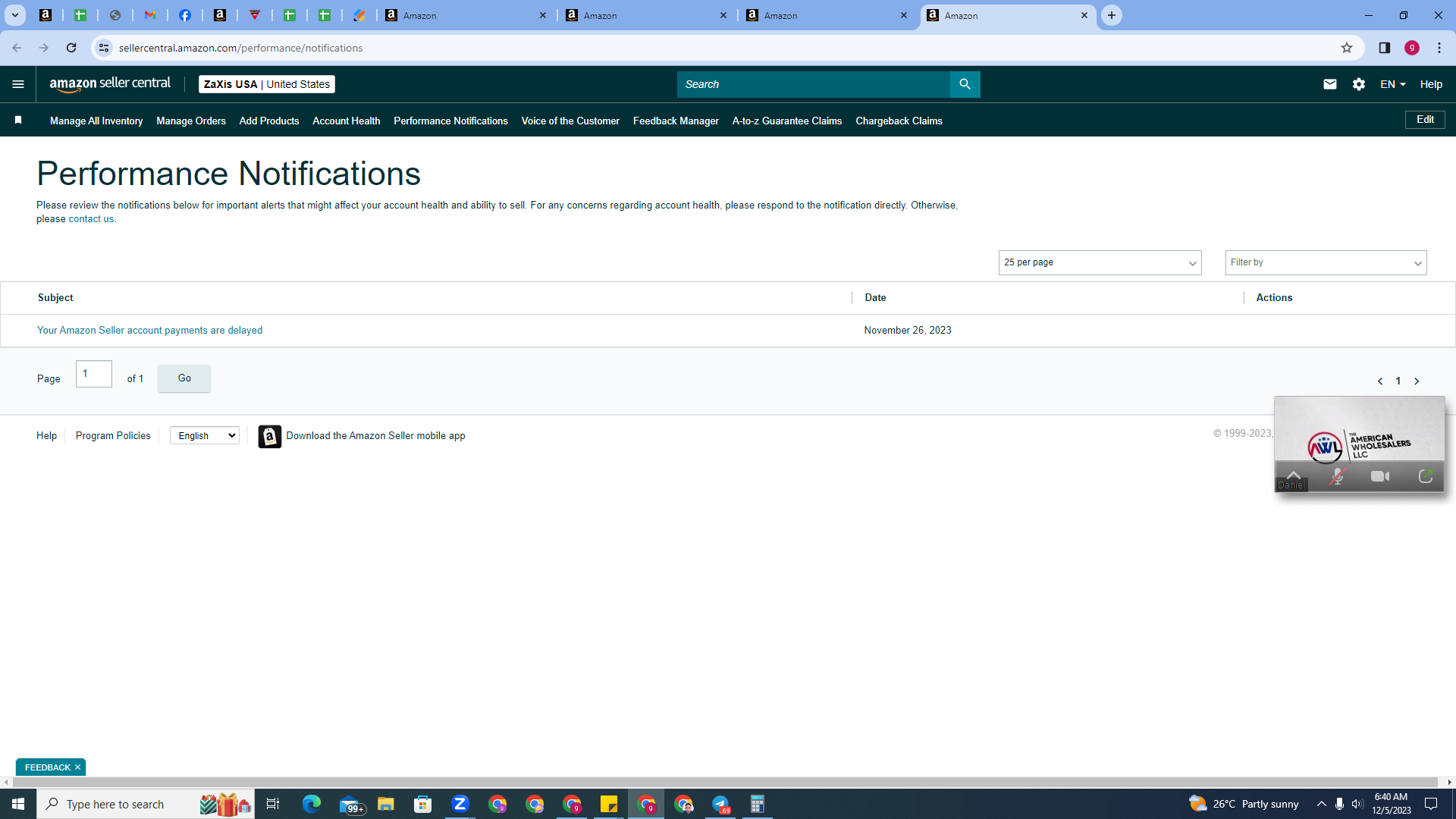Screen dimensions: 1456x819
Task: Click the Amazon Seller app icon in footer
Action: 269,436
